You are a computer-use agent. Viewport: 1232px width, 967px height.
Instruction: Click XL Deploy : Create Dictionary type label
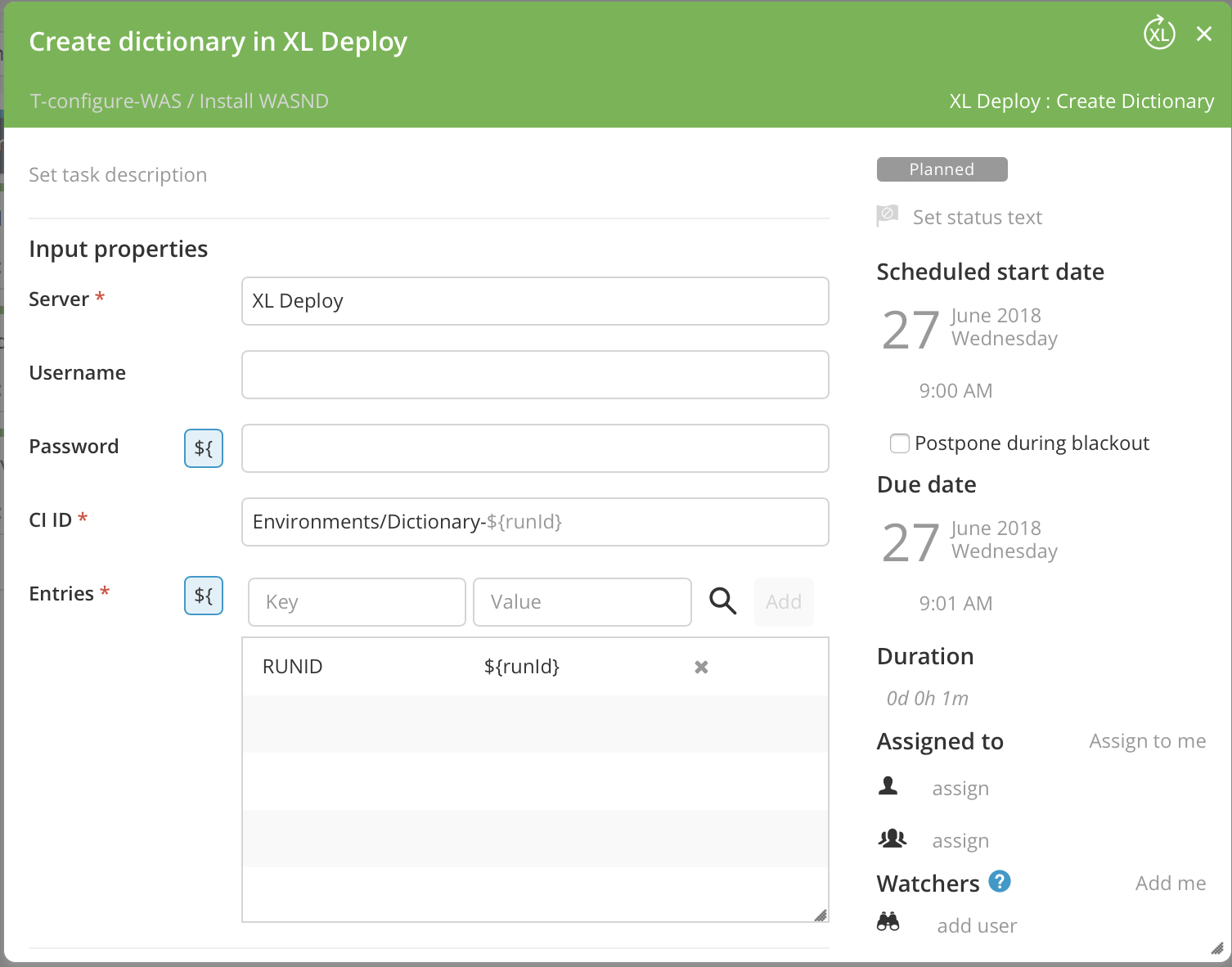point(1081,101)
